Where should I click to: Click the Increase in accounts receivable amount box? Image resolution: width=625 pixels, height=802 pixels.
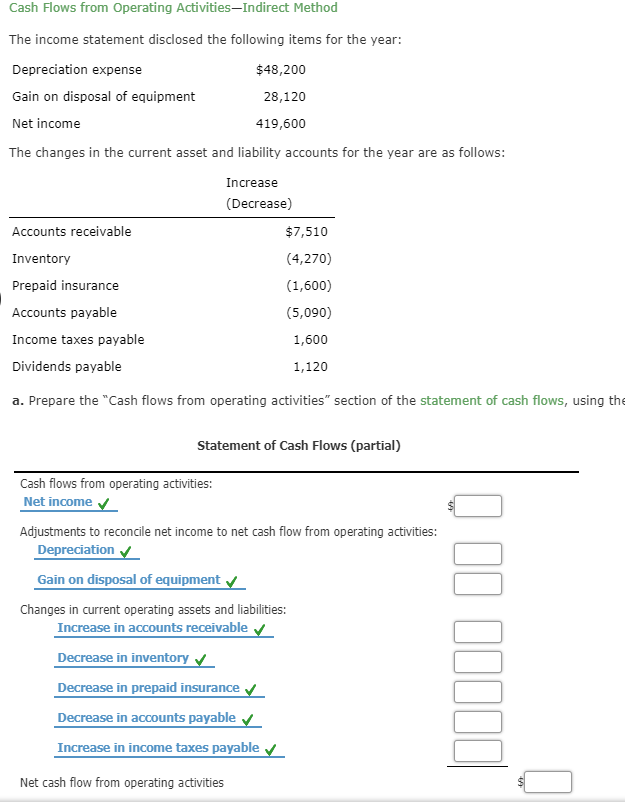click(477, 631)
